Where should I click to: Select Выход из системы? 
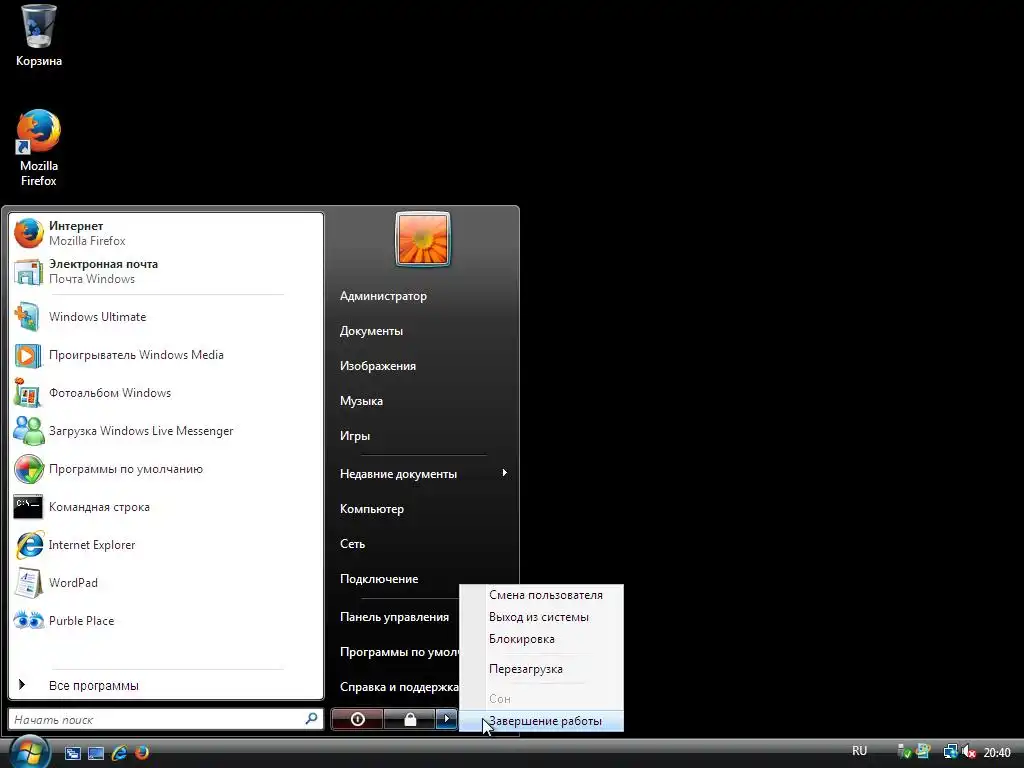point(542,616)
